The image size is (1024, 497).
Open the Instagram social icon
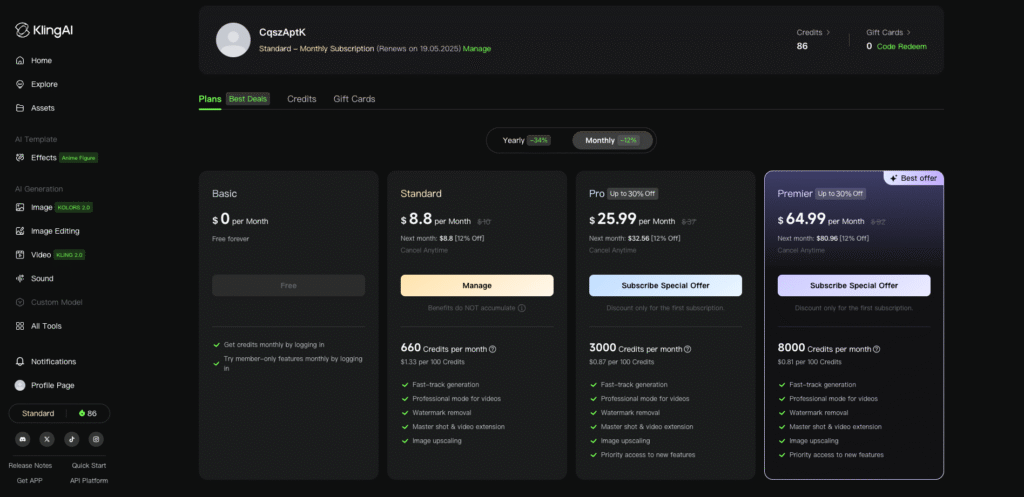click(x=96, y=439)
